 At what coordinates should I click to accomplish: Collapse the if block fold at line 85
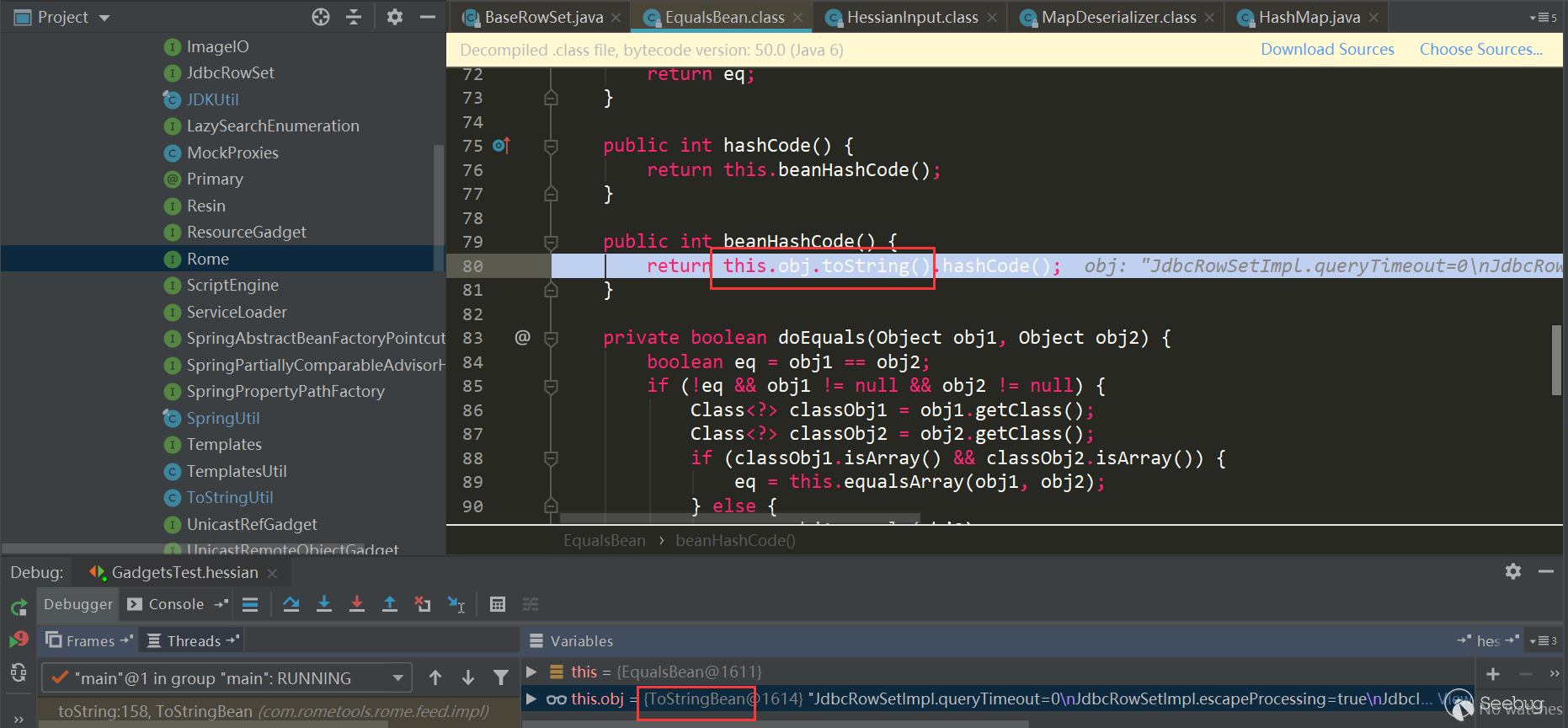coord(551,387)
